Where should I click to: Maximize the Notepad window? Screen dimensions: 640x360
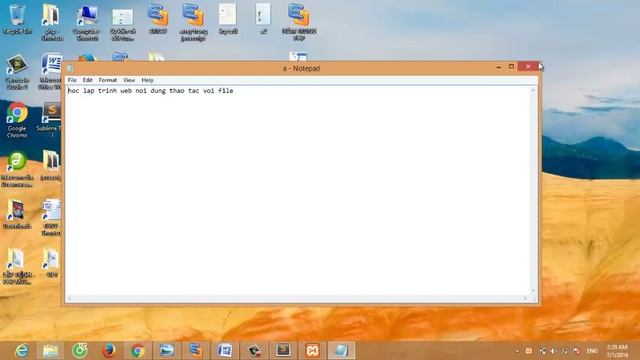pos(511,67)
